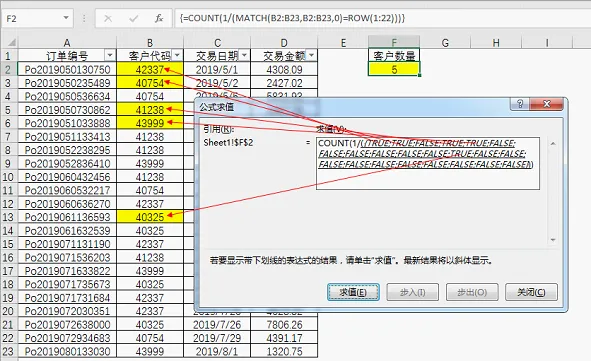Select date cell 2019/5/1
This screenshot has height=361, width=591.
click(x=217, y=69)
